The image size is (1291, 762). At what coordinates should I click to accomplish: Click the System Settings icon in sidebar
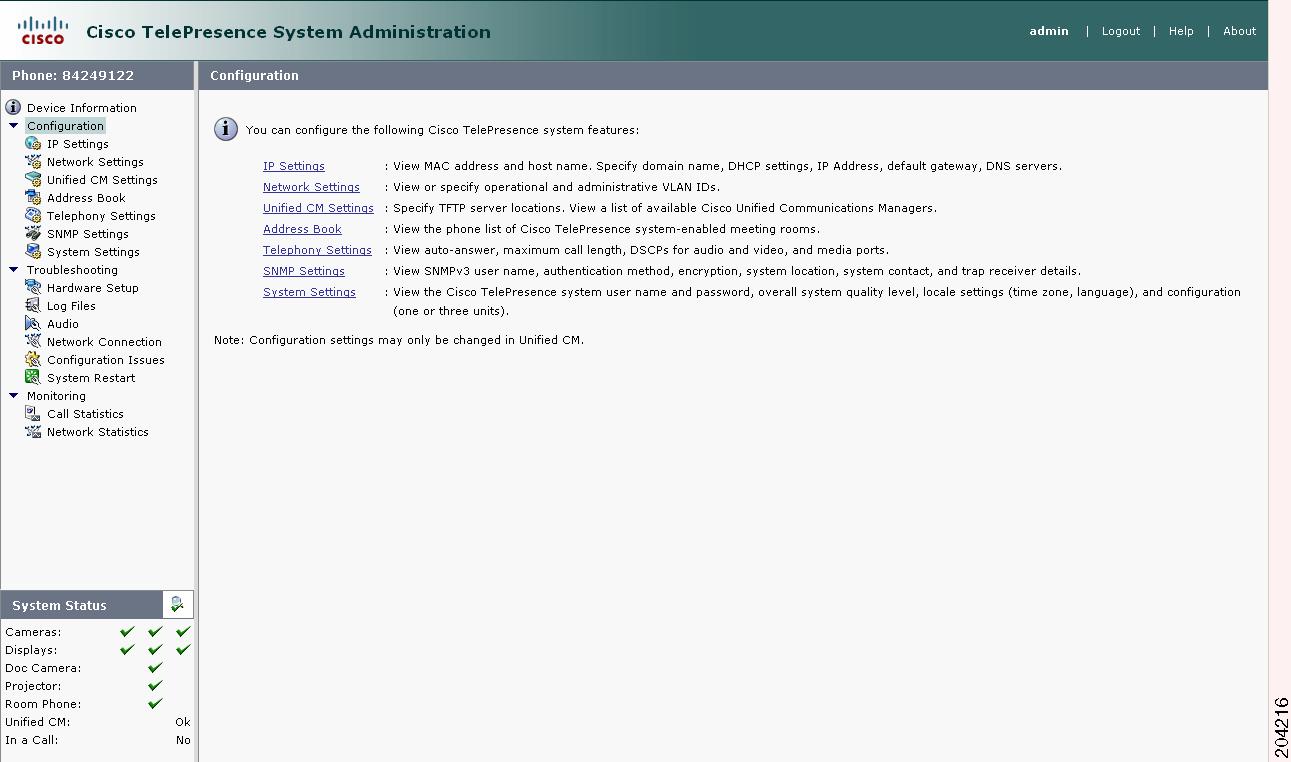33,251
